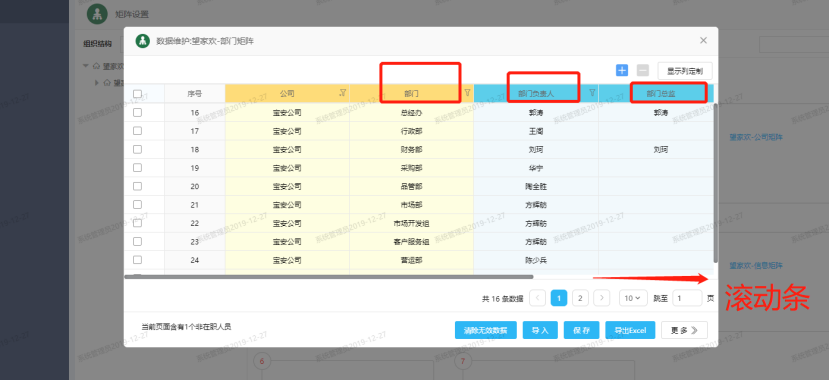Click the 采购部 department cell
The height and width of the screenshot is (381, 830).
pyautogui.click(x=412, y=168)
